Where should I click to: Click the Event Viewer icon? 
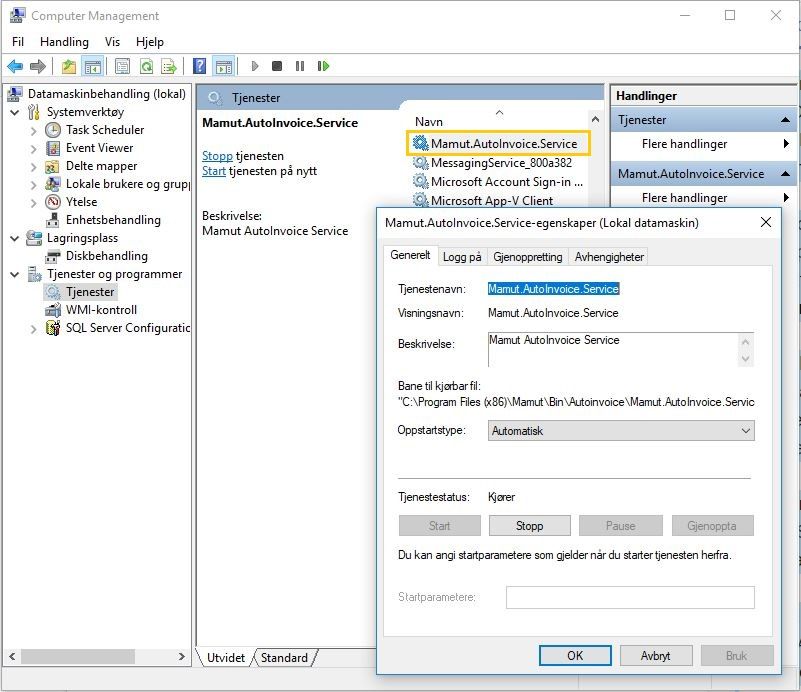pyautogui.click(x=53, y=148)
